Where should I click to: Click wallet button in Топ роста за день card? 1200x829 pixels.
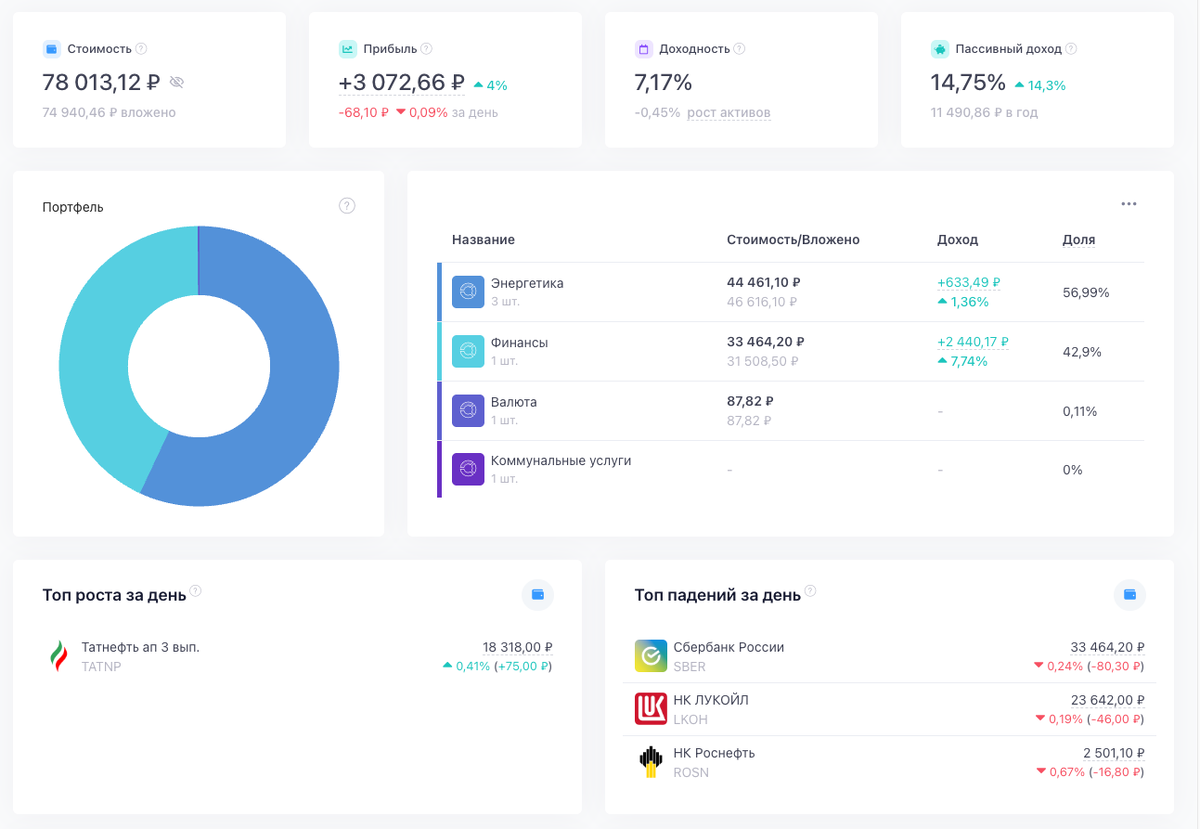pyautogui.click(x=538, y=595)
